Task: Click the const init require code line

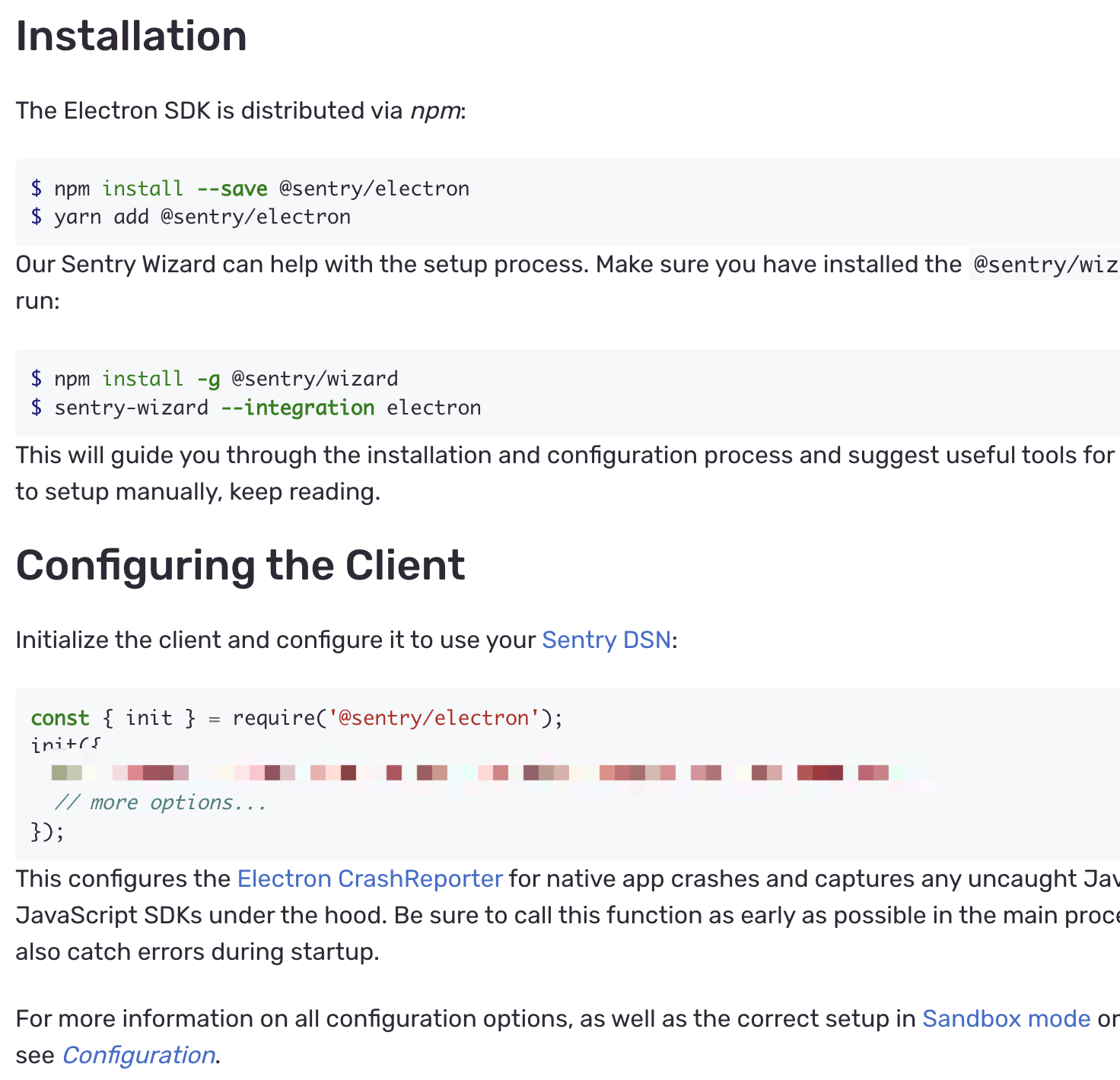Action: (297, 718)
